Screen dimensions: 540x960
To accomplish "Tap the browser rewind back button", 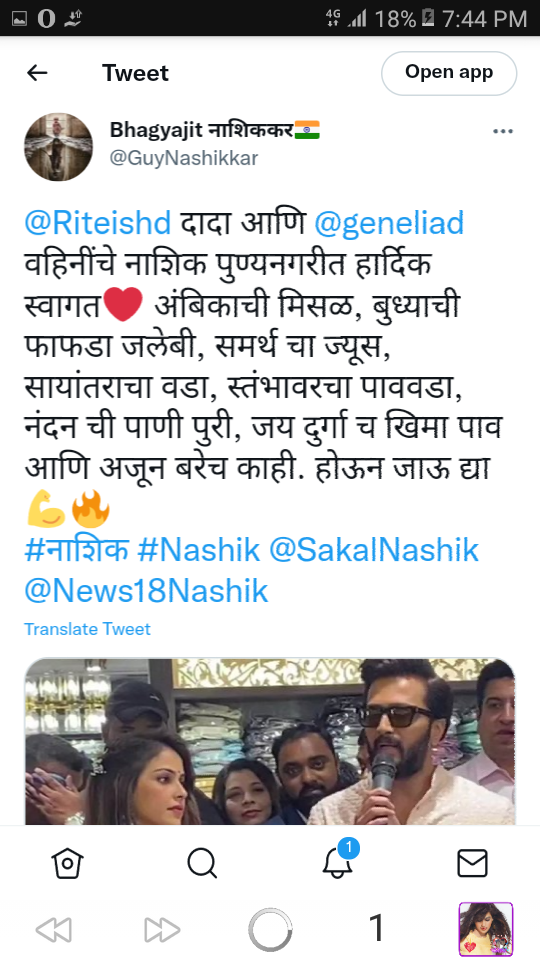I will [x=54, y=930].
